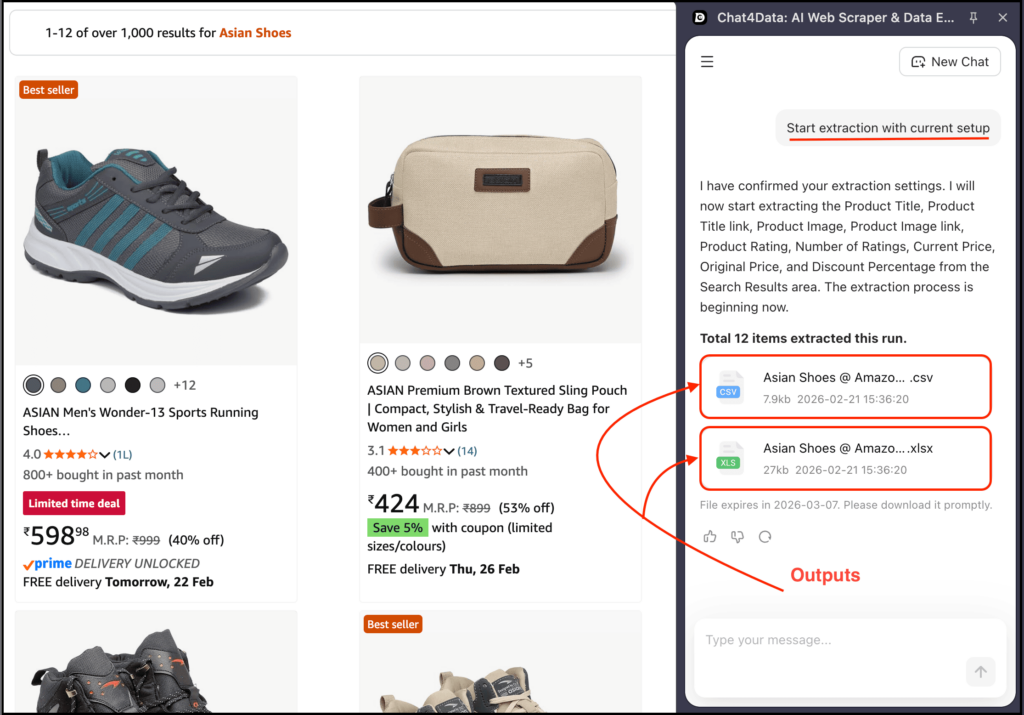The image size is (1024, 715).
Task: Open the Chat4Data hamburger menu
Action: (x=707, y=61)
